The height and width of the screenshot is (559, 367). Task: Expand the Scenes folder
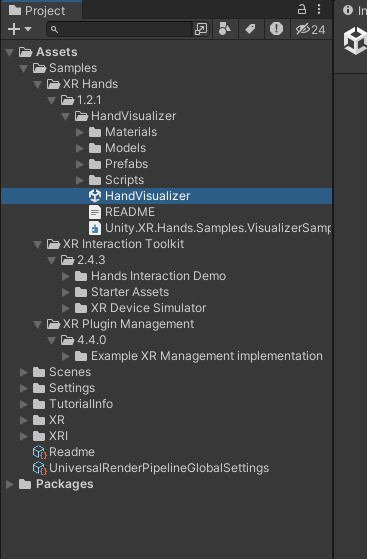[x=24, y=373]
